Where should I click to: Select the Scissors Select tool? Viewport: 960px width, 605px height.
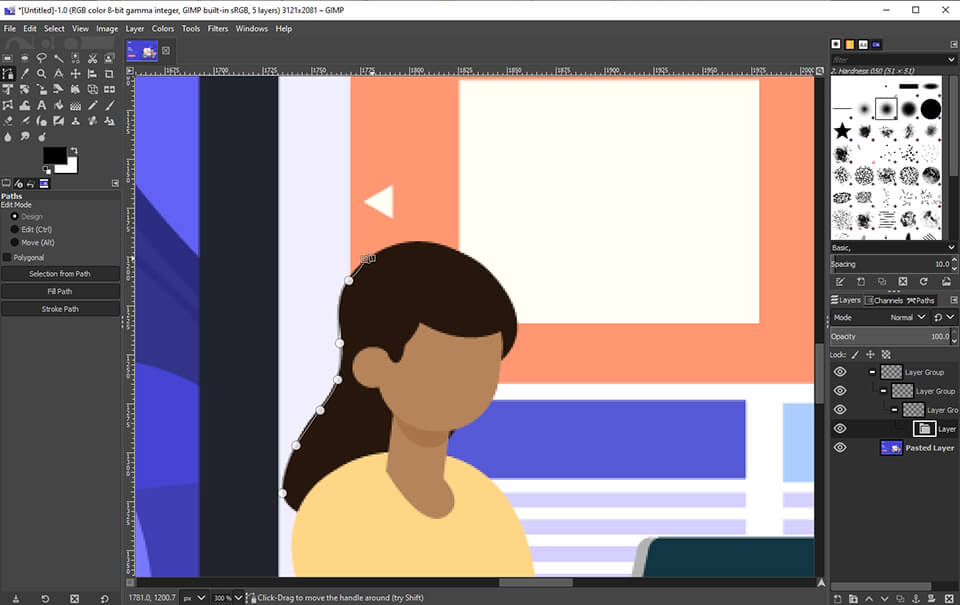pos(92,57)
